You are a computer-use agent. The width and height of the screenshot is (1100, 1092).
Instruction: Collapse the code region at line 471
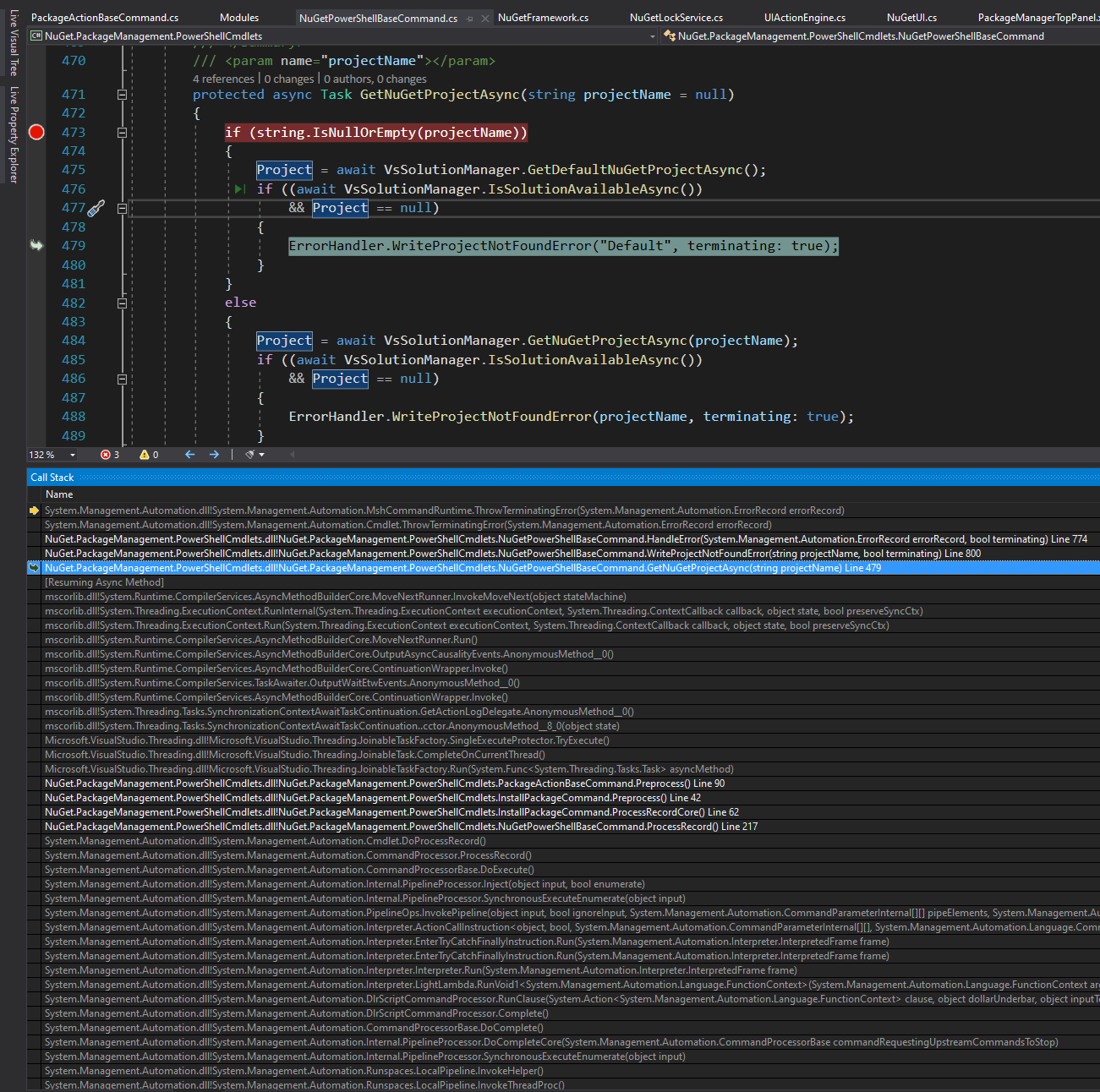122,94
